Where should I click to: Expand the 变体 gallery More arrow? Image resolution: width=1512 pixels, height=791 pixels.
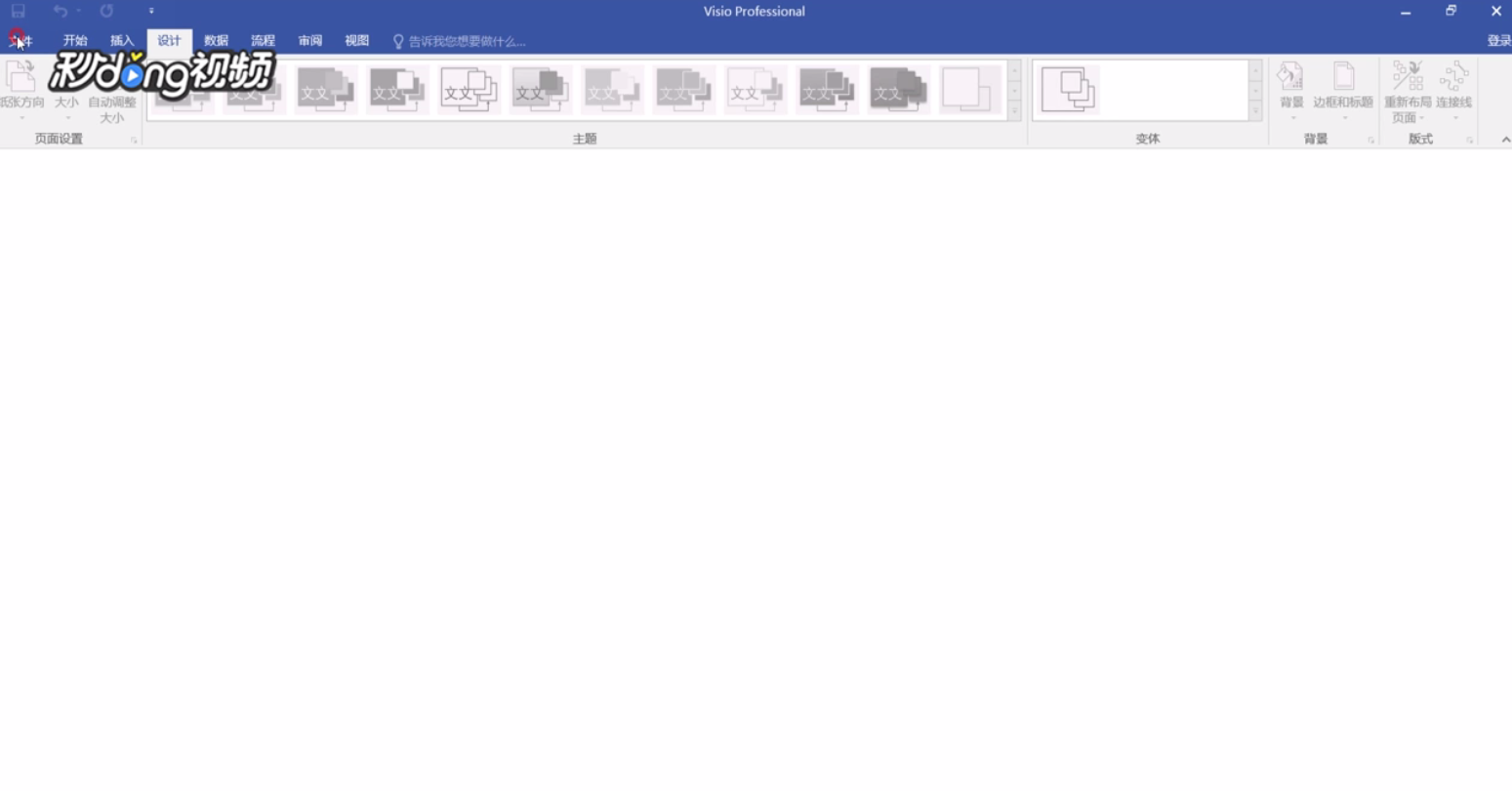click(1255, 110)
